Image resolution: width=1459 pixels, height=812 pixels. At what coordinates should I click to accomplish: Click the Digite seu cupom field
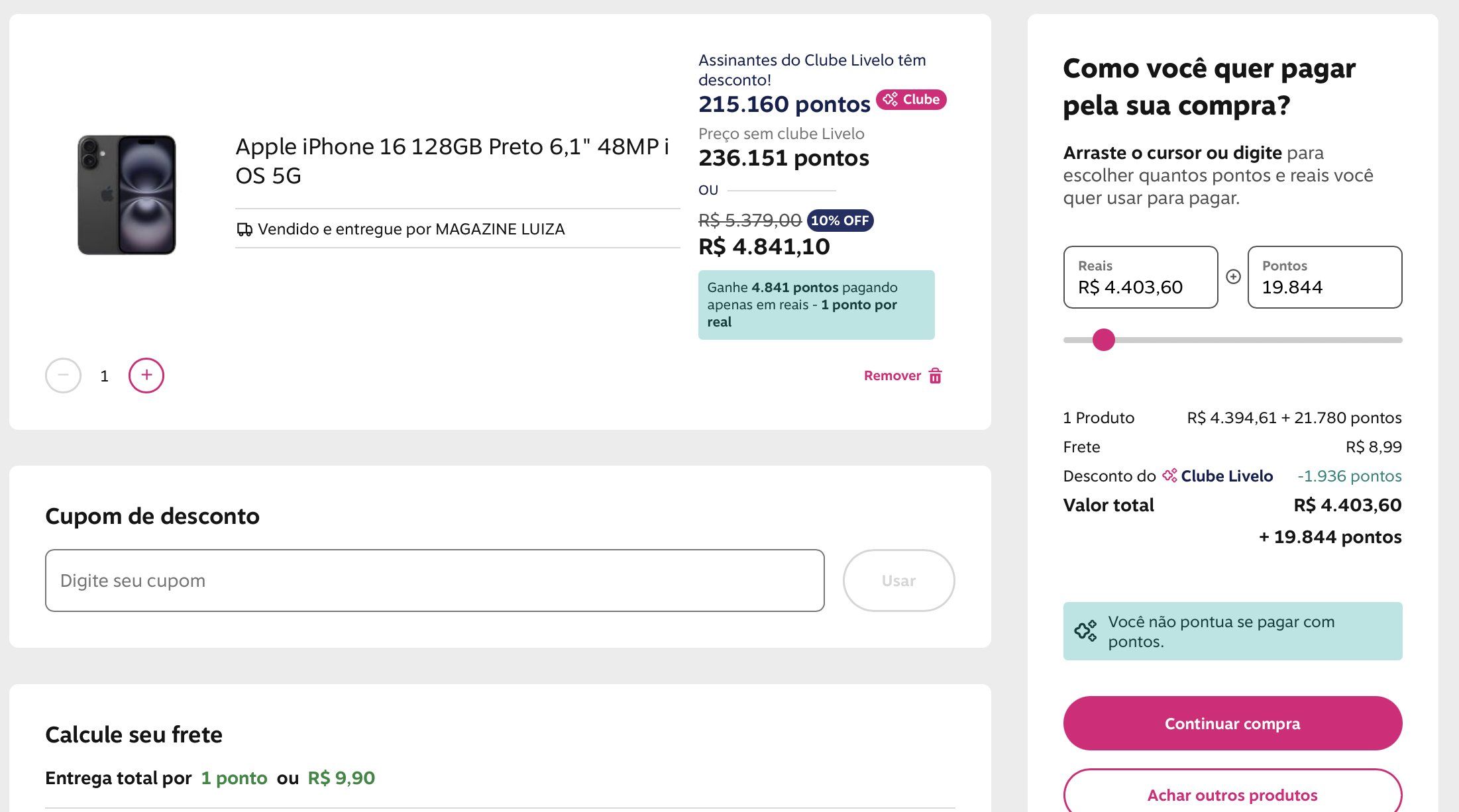(x=435, y=581)
